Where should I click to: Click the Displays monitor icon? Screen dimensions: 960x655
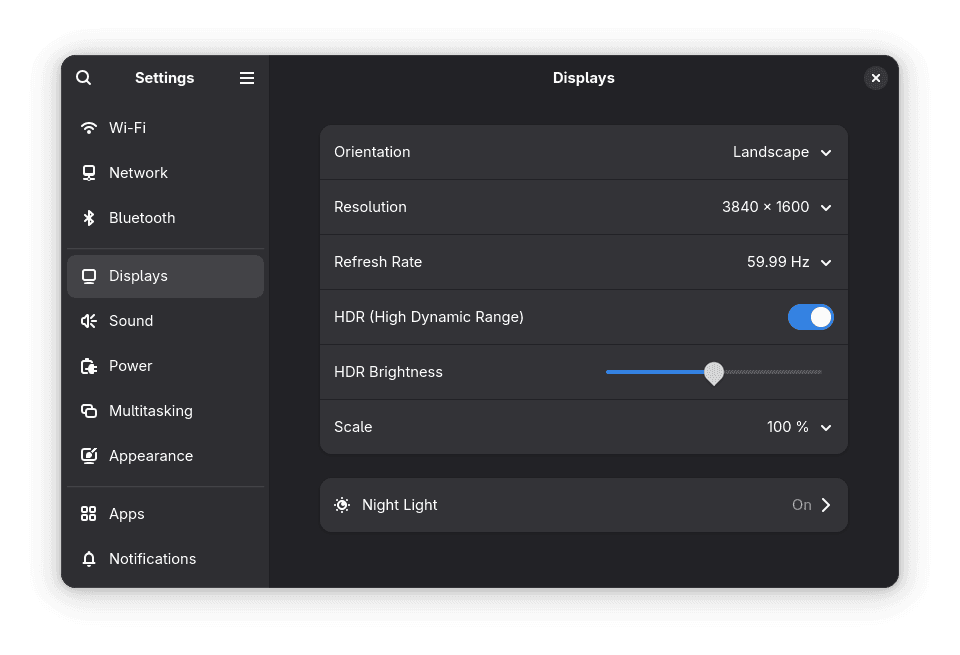89,276
